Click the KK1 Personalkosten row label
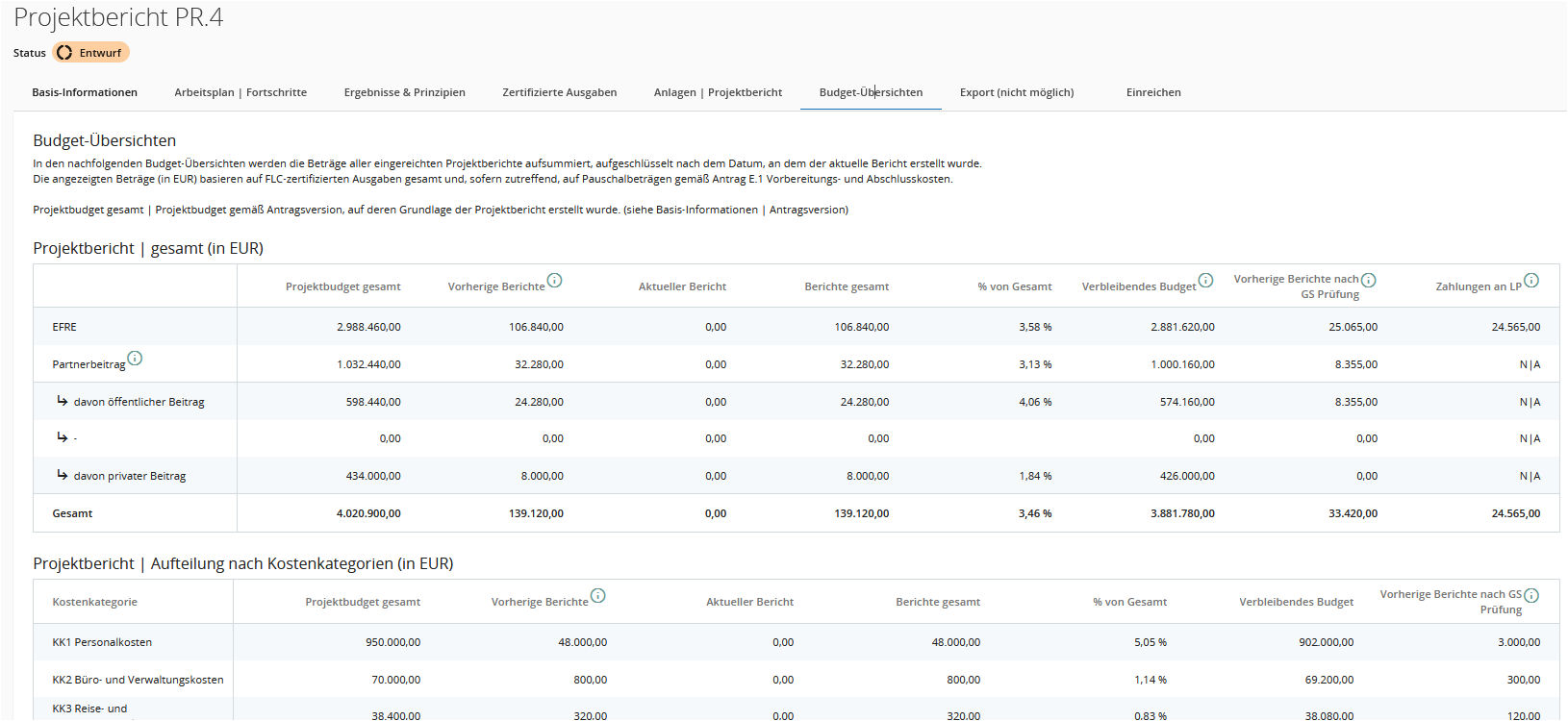This screenshot has height=721, width=1568. [102, 643]
